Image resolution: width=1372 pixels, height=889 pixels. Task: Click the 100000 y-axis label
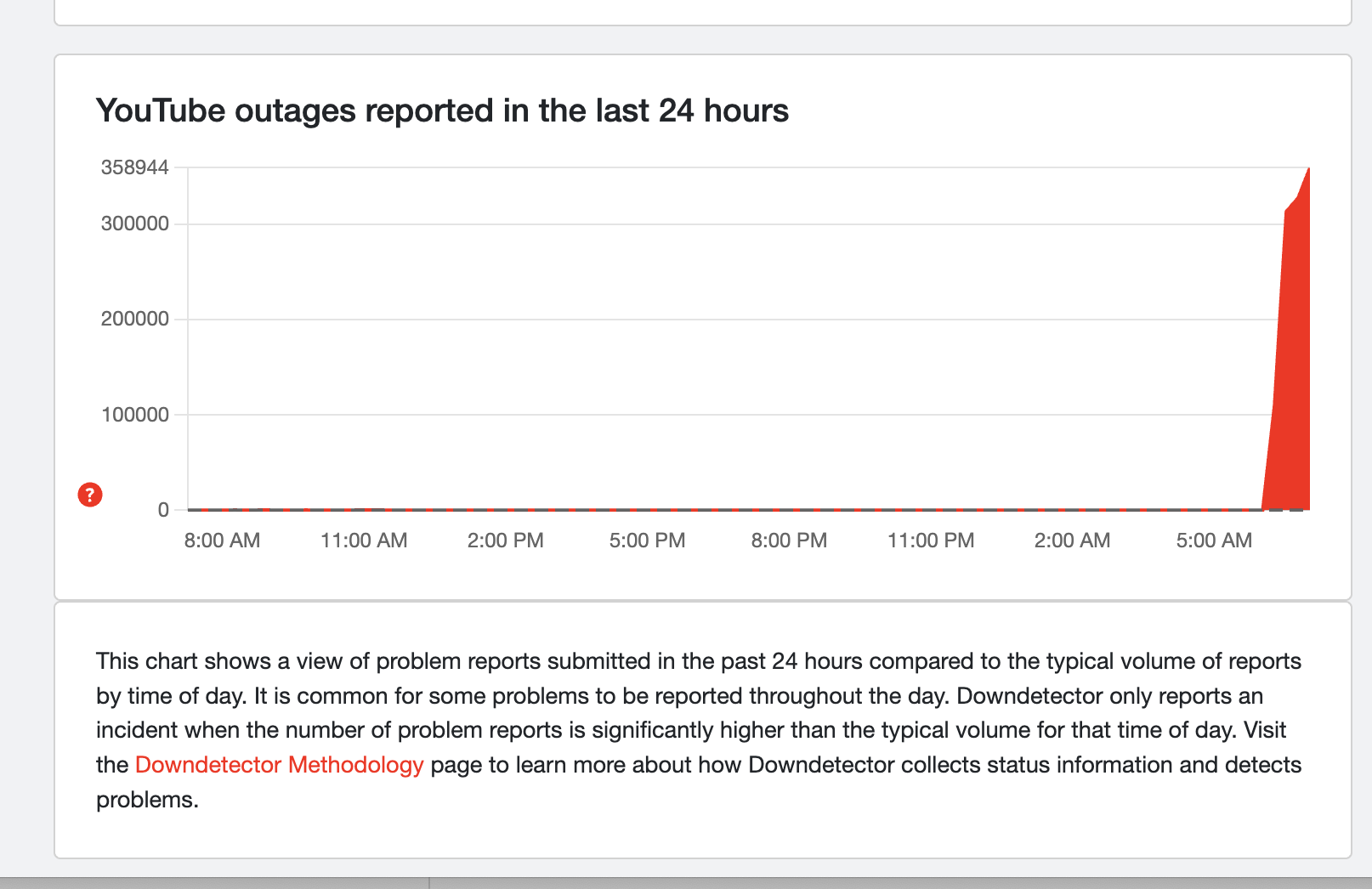(x=135, y=415)
